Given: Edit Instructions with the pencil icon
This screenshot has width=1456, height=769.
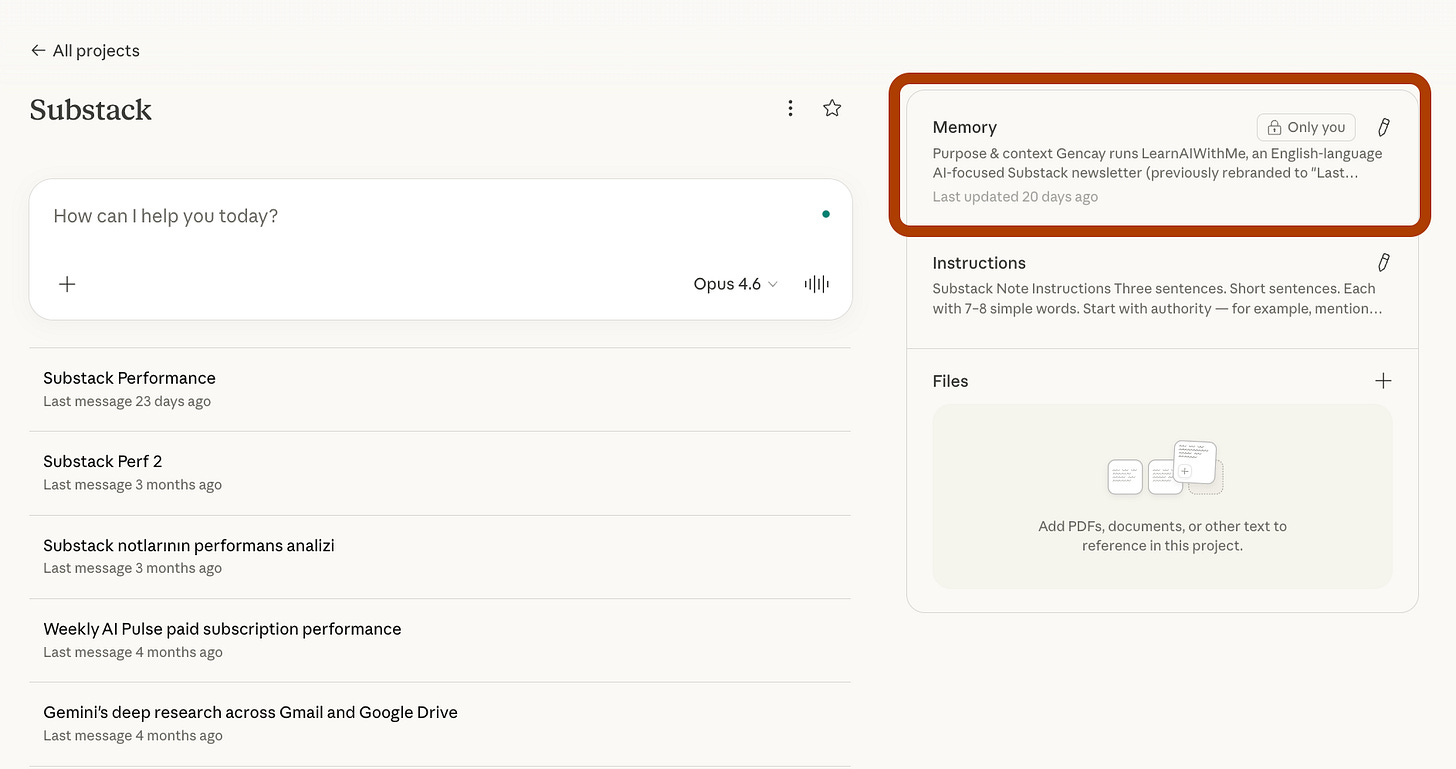Looking at the screenshot, I should tap(1384, 262).
